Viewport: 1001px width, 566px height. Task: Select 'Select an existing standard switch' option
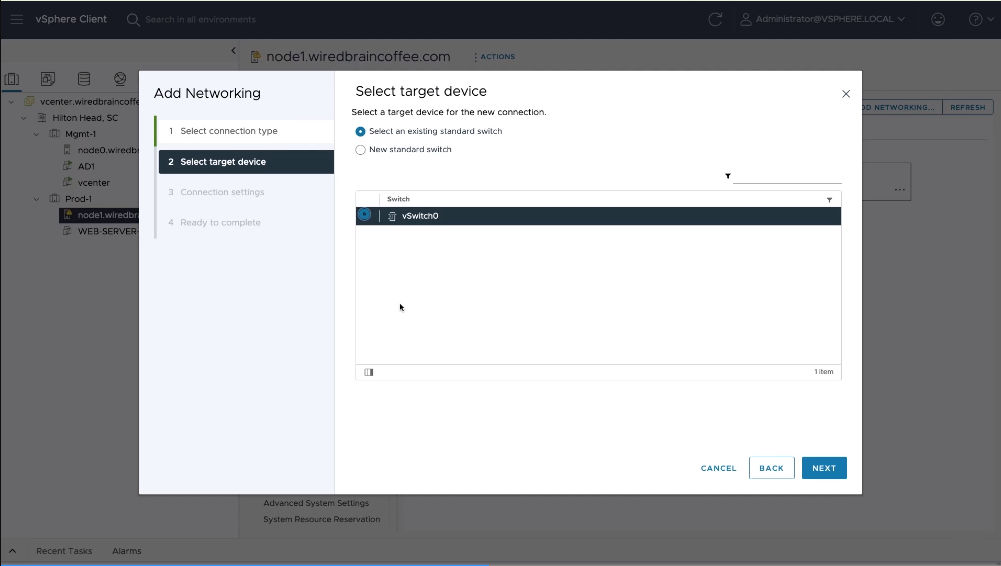pos(361,131)
